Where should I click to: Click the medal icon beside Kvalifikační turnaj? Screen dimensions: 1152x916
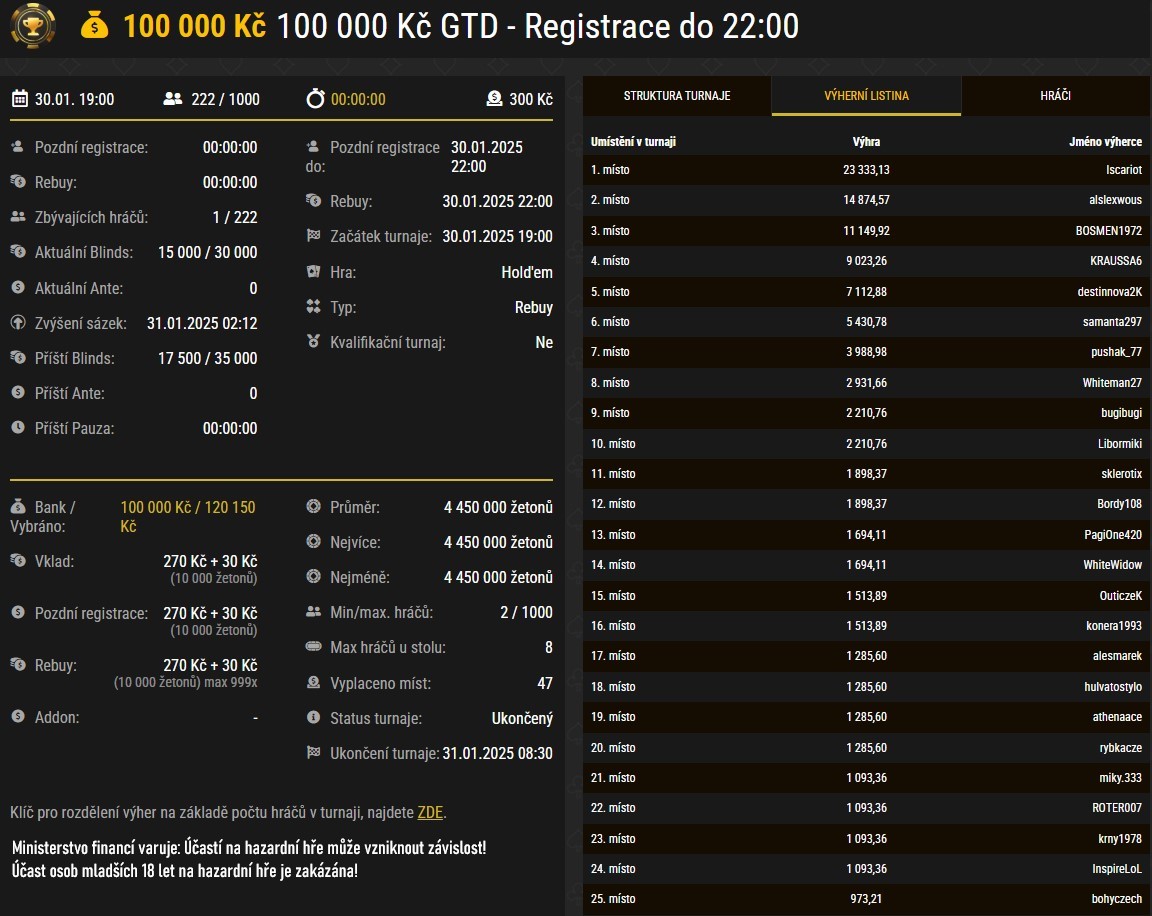313,342
